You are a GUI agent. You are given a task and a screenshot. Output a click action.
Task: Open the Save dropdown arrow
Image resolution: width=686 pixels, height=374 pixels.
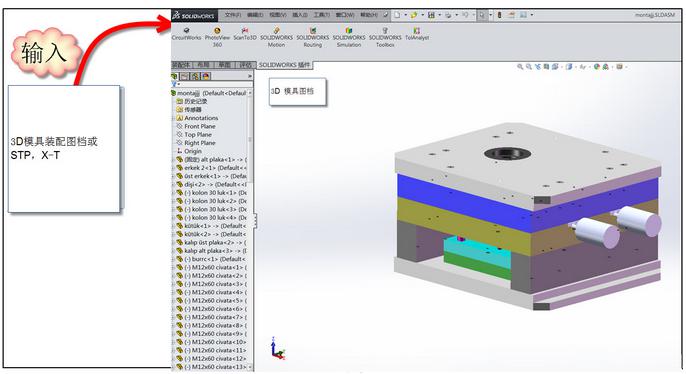pos(439,15)
